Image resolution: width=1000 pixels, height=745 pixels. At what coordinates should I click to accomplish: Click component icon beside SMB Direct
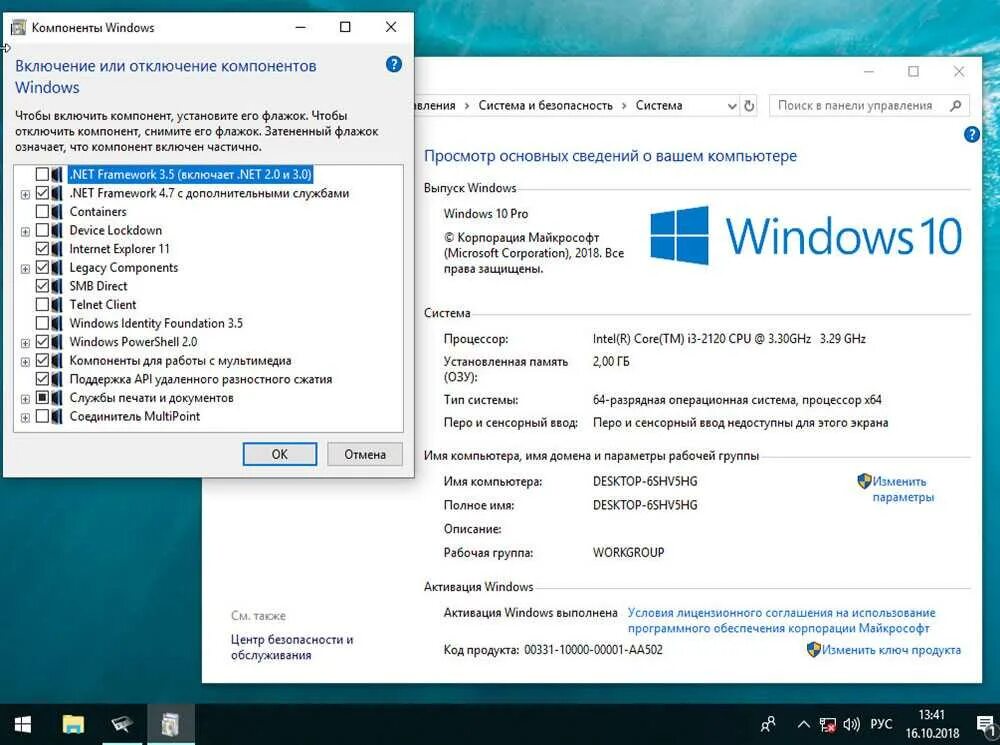point(57,286)
